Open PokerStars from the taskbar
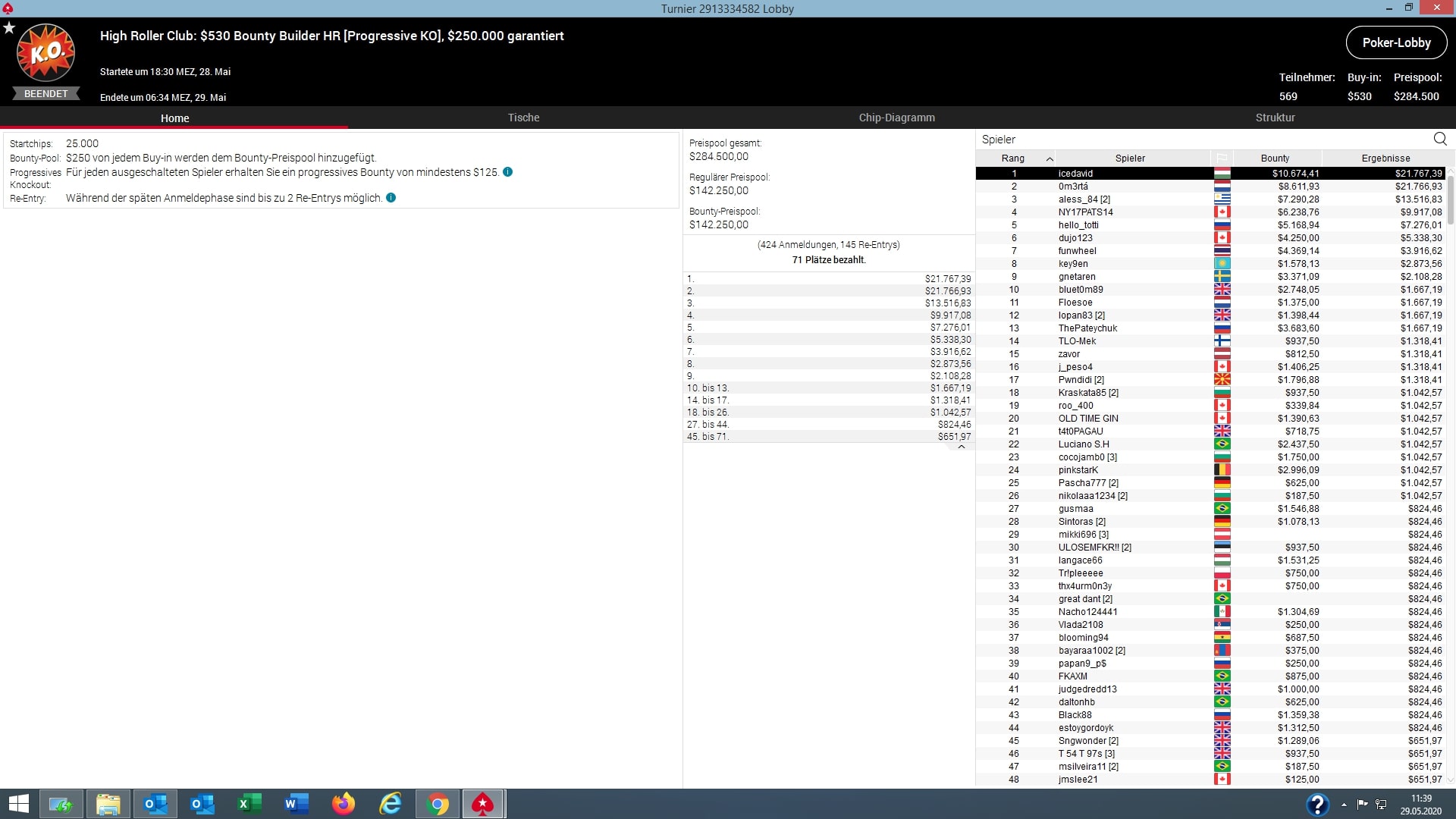Image resolution: width=1456 pixels, height=819 pixels. pyautogui.click(x=483, y=804)
